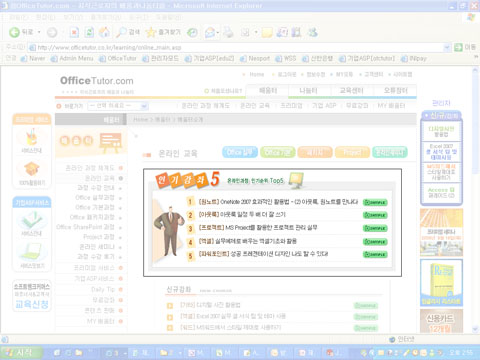This screenshot has width=480, height=360.
Task: Click the Refresh page icon
Action: coord(89,32)
